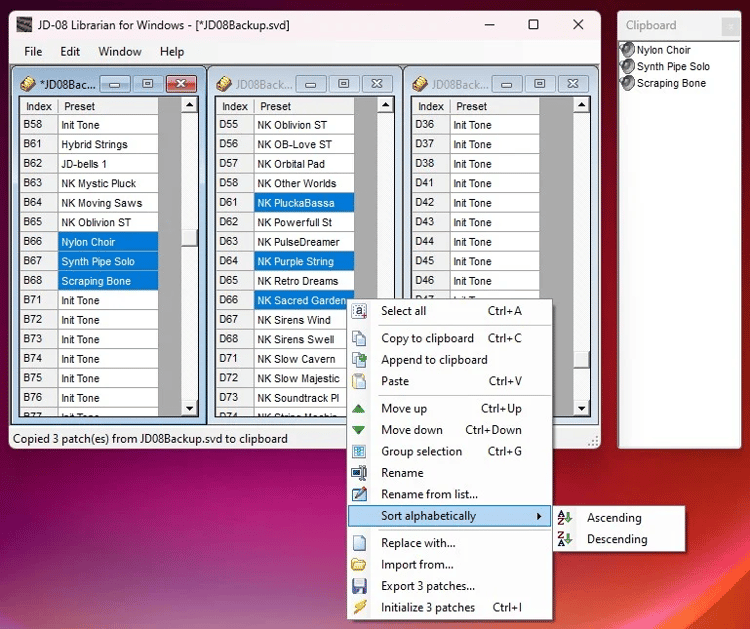This screenshot has width=750, height=629.
Task: Click the green Move down arrow icon
Action: click(358, 430)
